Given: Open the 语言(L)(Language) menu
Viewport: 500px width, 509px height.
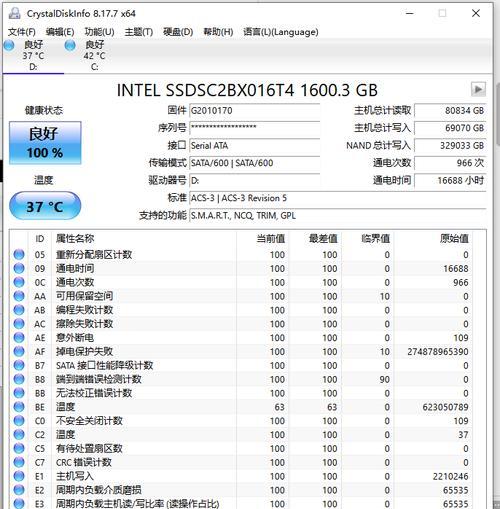Looking at the screenshot, I should [x=281, y=32].
